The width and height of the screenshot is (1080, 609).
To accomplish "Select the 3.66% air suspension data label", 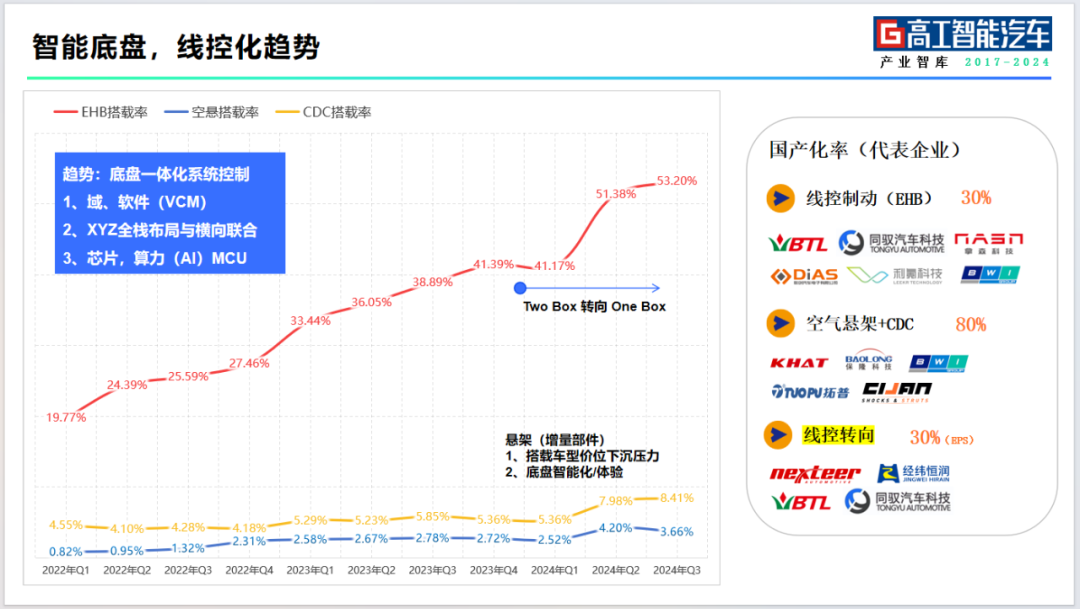I will tap(676, 532).
